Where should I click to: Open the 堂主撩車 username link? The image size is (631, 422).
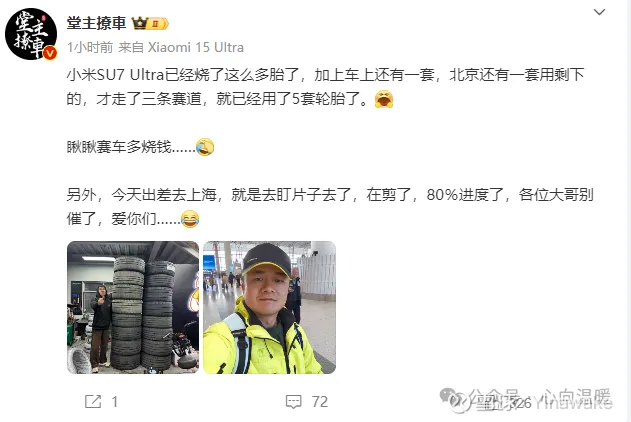click(x=97, y=23)
